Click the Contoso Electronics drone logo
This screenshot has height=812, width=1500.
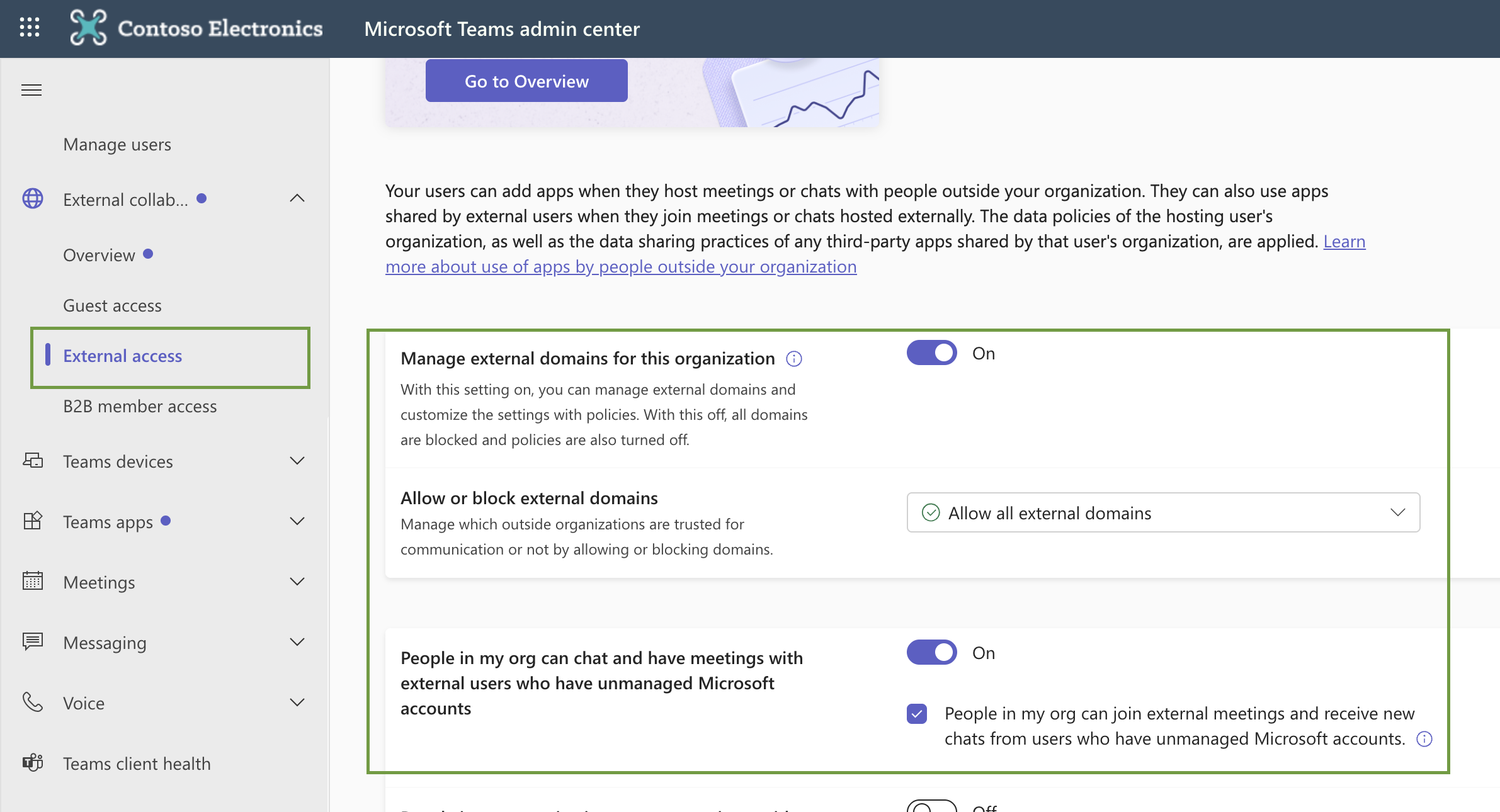(x=88, y=28)
